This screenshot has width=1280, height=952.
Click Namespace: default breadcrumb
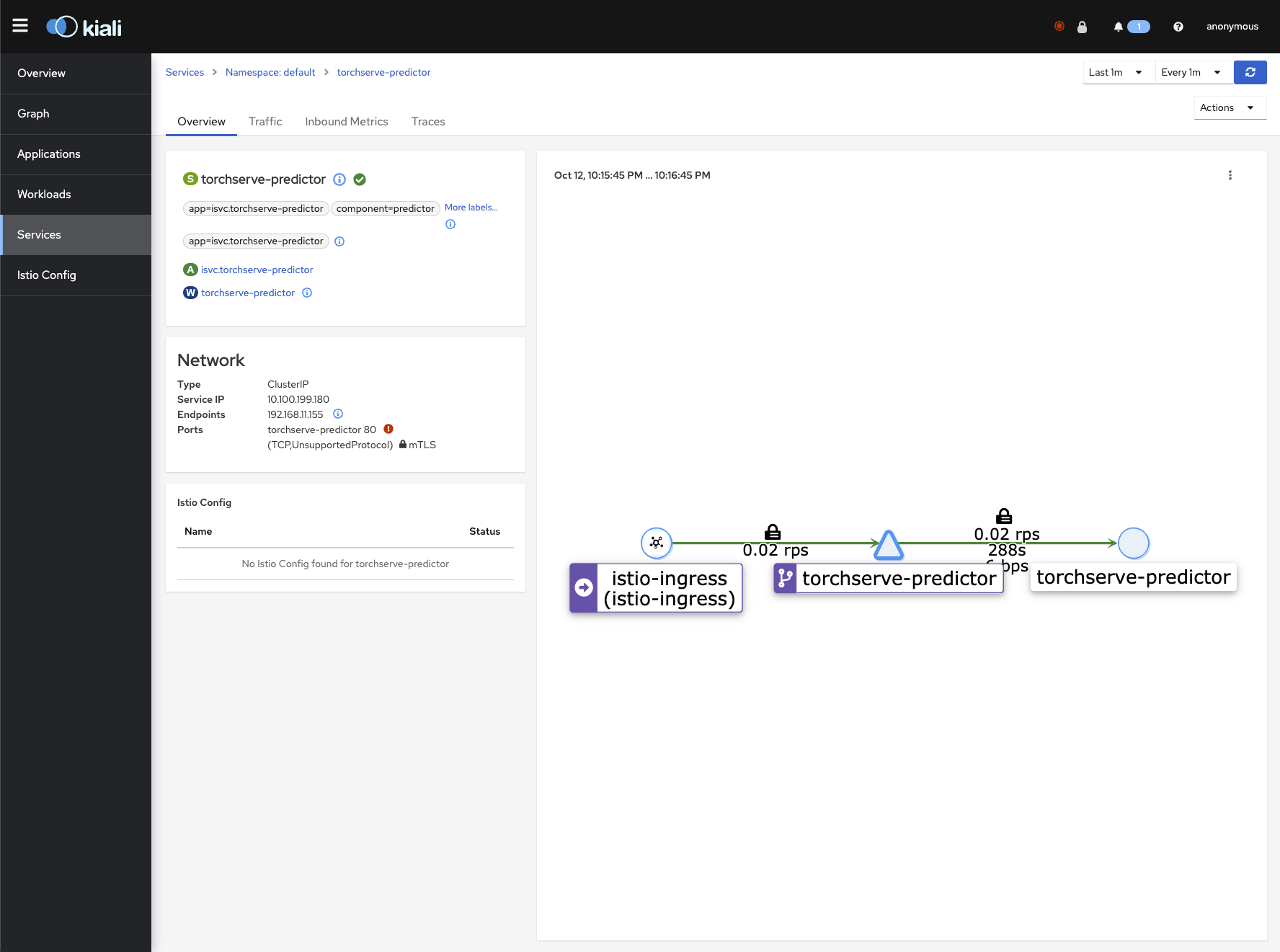[270, 72]
